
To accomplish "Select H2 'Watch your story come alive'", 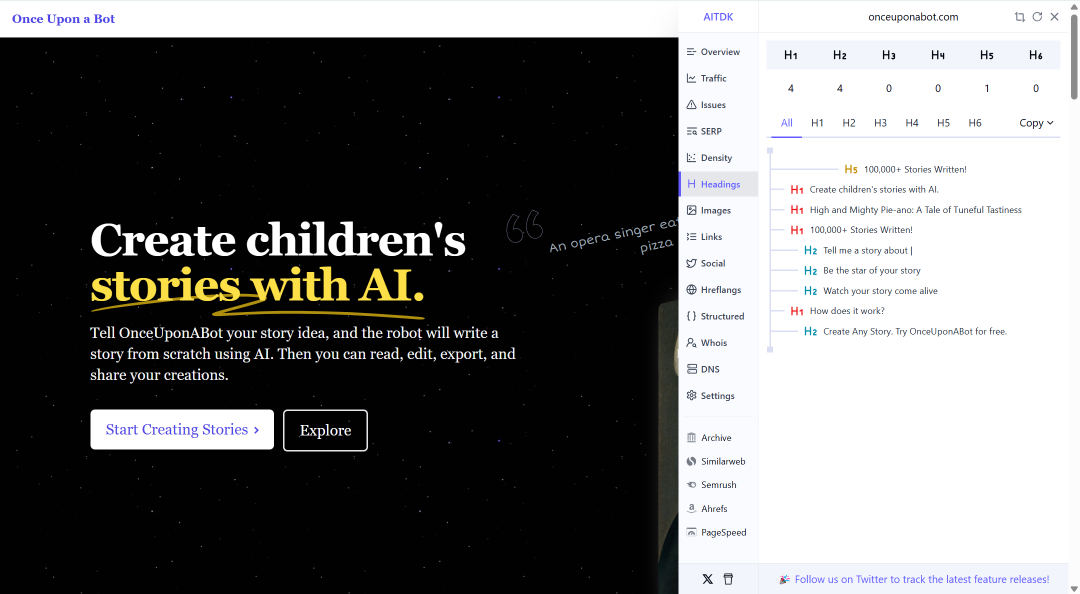I will (x=871, y=291).
